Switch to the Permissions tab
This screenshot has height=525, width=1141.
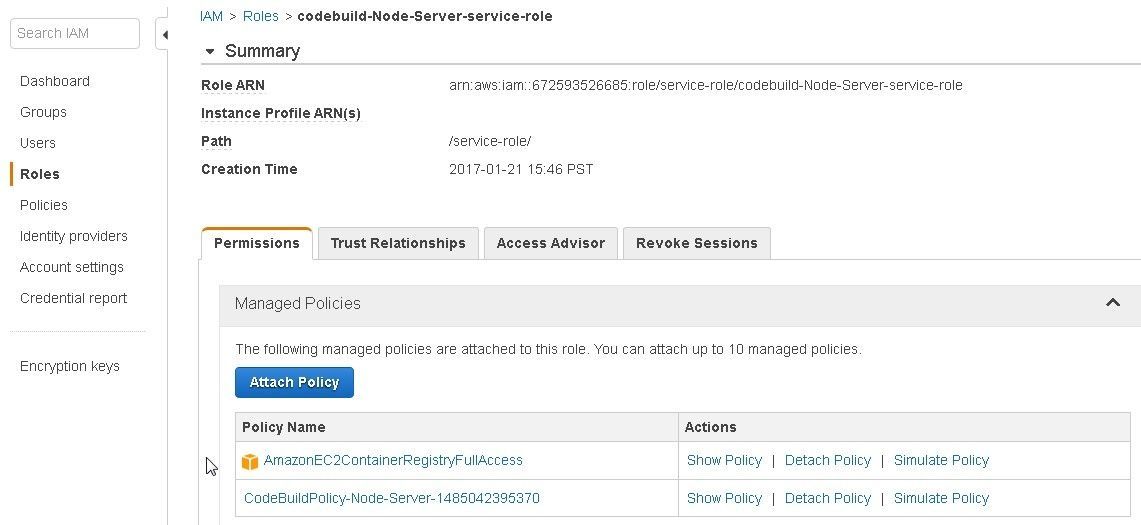click(x=256, y=243)
